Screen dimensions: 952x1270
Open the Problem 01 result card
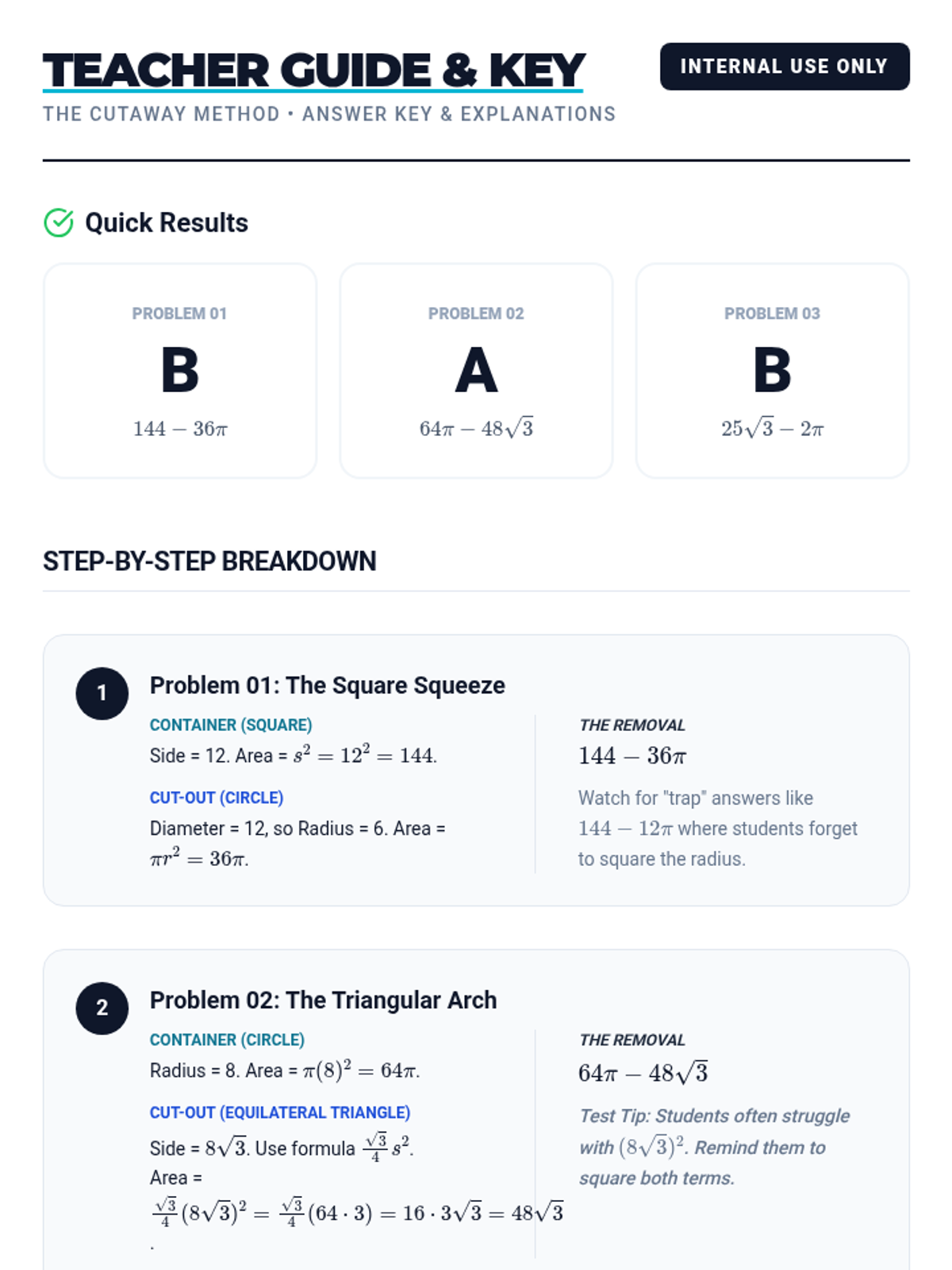[180, 371]
